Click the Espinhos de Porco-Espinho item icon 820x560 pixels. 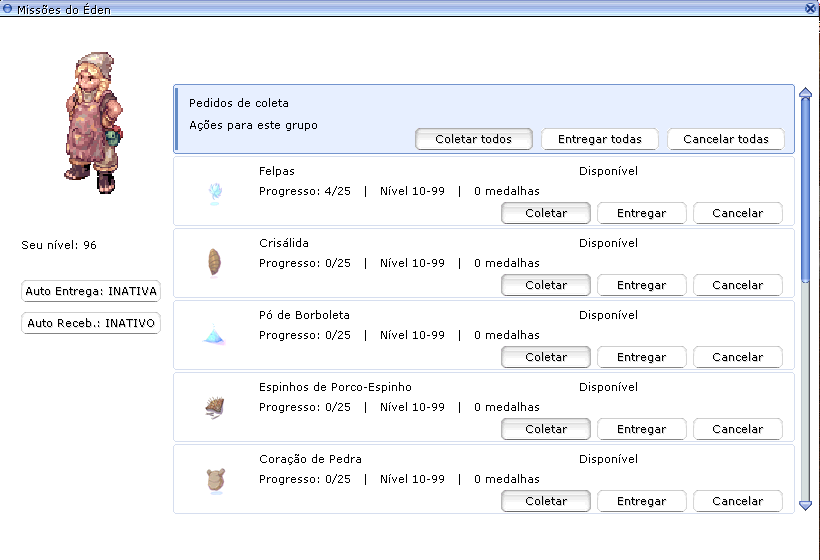click(215, 408)
